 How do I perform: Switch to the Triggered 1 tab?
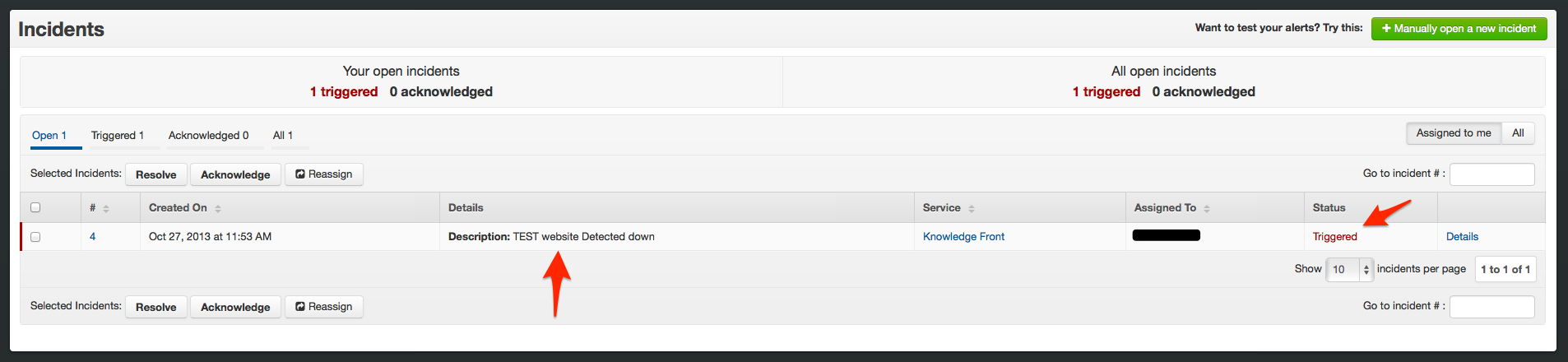pyautogui.click(x=118, y=136)
